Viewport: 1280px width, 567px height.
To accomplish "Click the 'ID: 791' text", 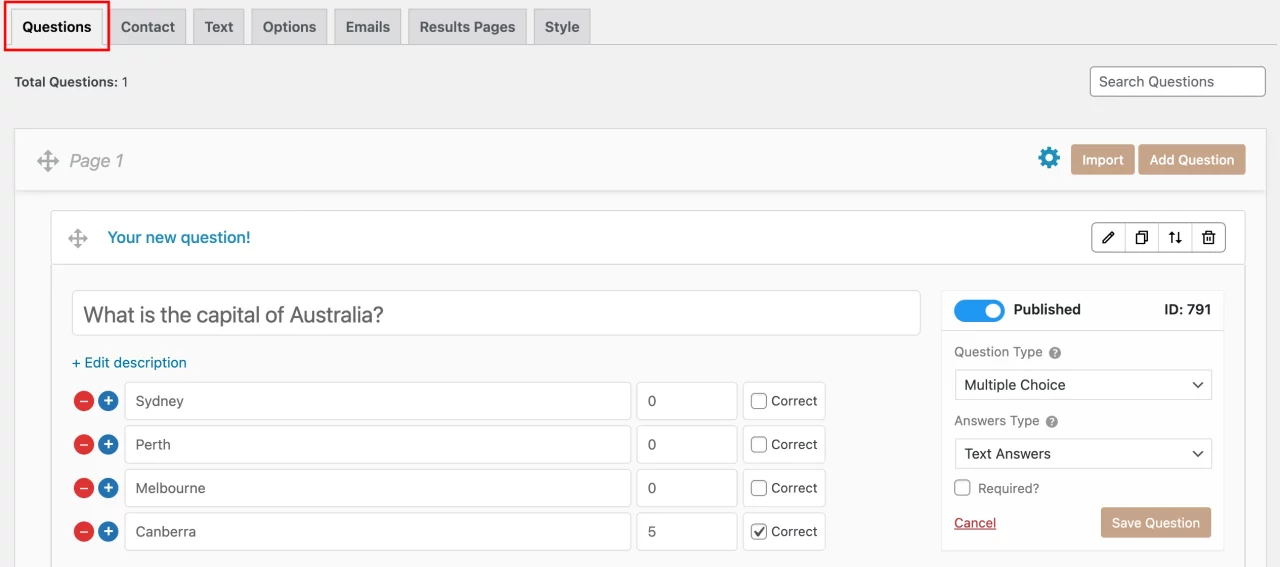I will (x=1187, y=310).
